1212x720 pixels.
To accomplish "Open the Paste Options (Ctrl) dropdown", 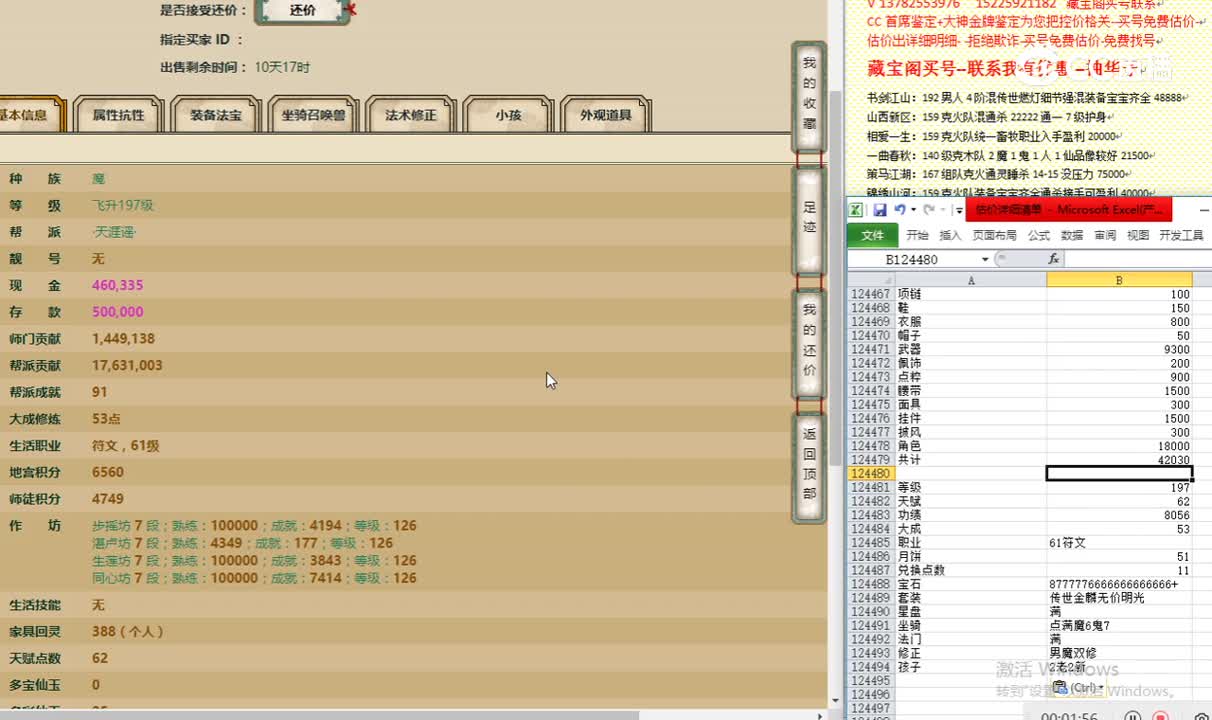I will pos(1077,687).
